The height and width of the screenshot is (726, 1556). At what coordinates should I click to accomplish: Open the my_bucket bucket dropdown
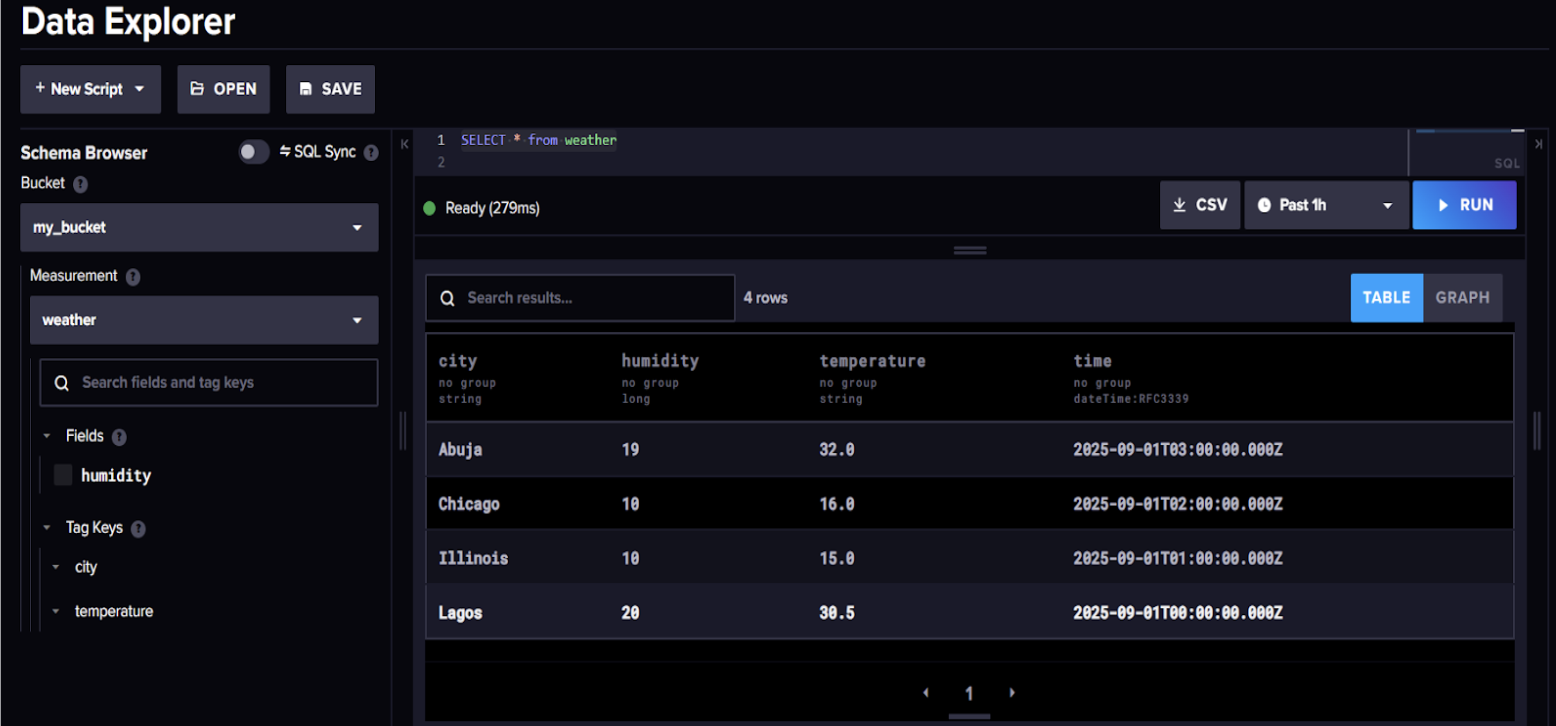[199, 227]
